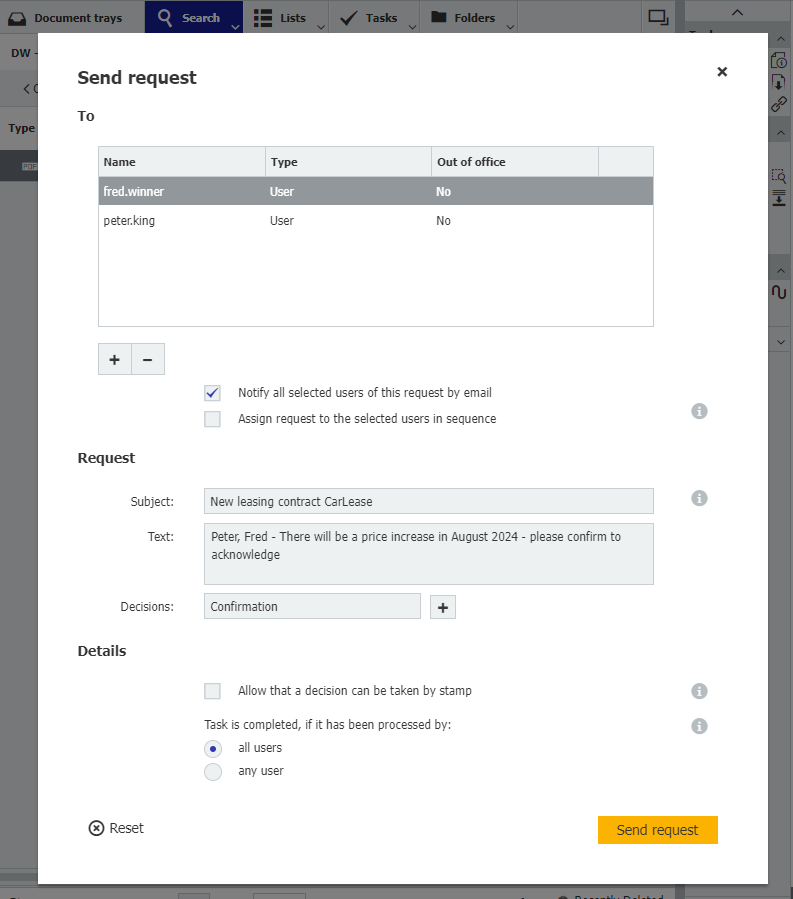Open the viewer in a separate window icon
Viewport: 793px width, 899px height.
657,18
